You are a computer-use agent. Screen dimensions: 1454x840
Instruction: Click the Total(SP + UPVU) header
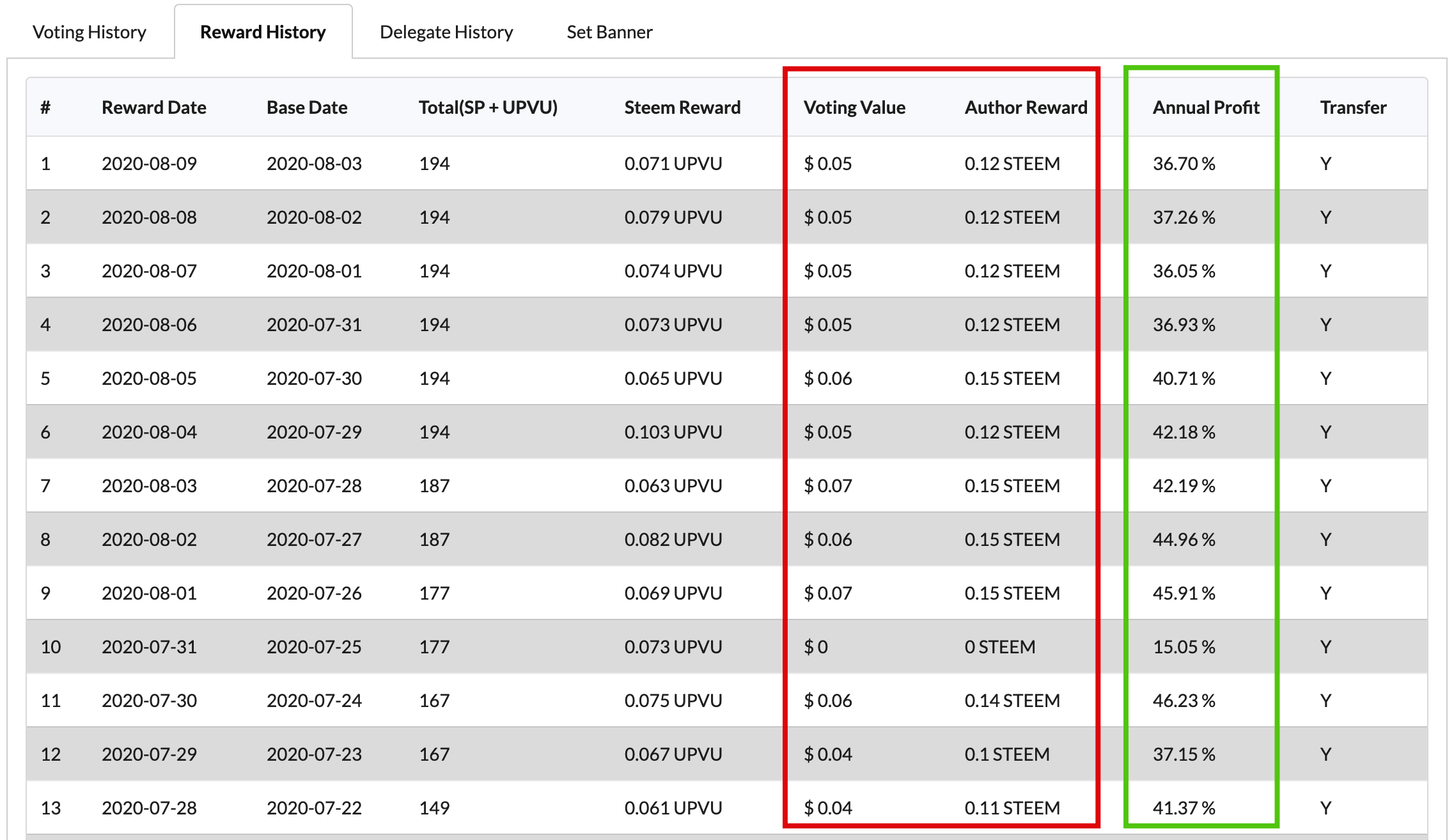pyautogui.click(x=488, y=107)
